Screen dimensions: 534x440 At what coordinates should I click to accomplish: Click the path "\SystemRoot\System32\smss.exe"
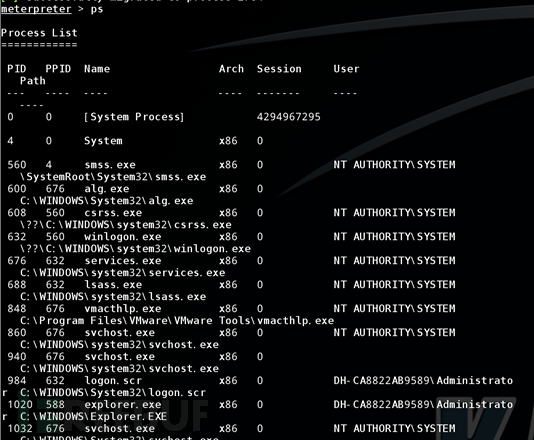pos(113,177)
